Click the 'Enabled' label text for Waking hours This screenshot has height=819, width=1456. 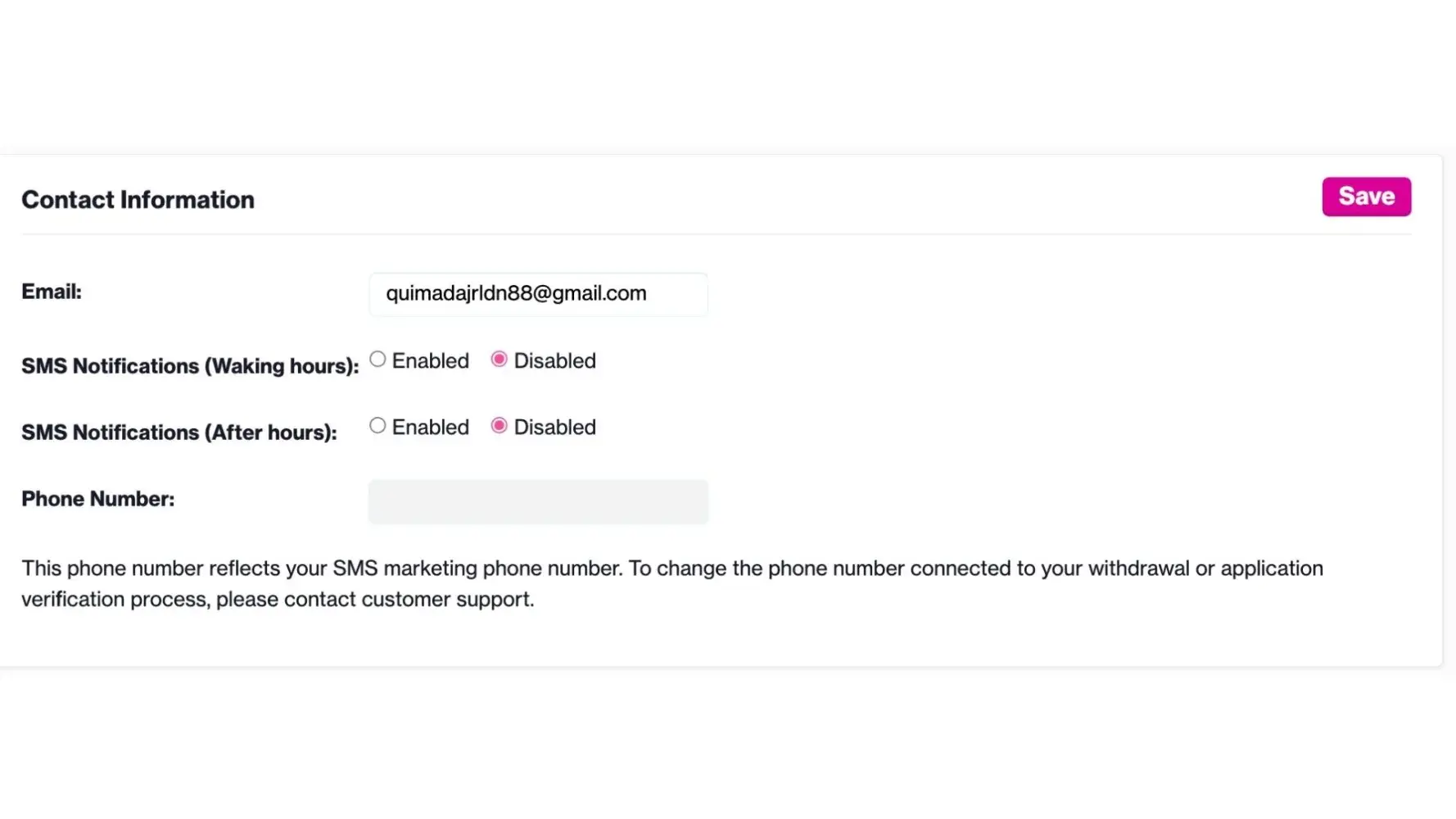[x=430, y=361]
